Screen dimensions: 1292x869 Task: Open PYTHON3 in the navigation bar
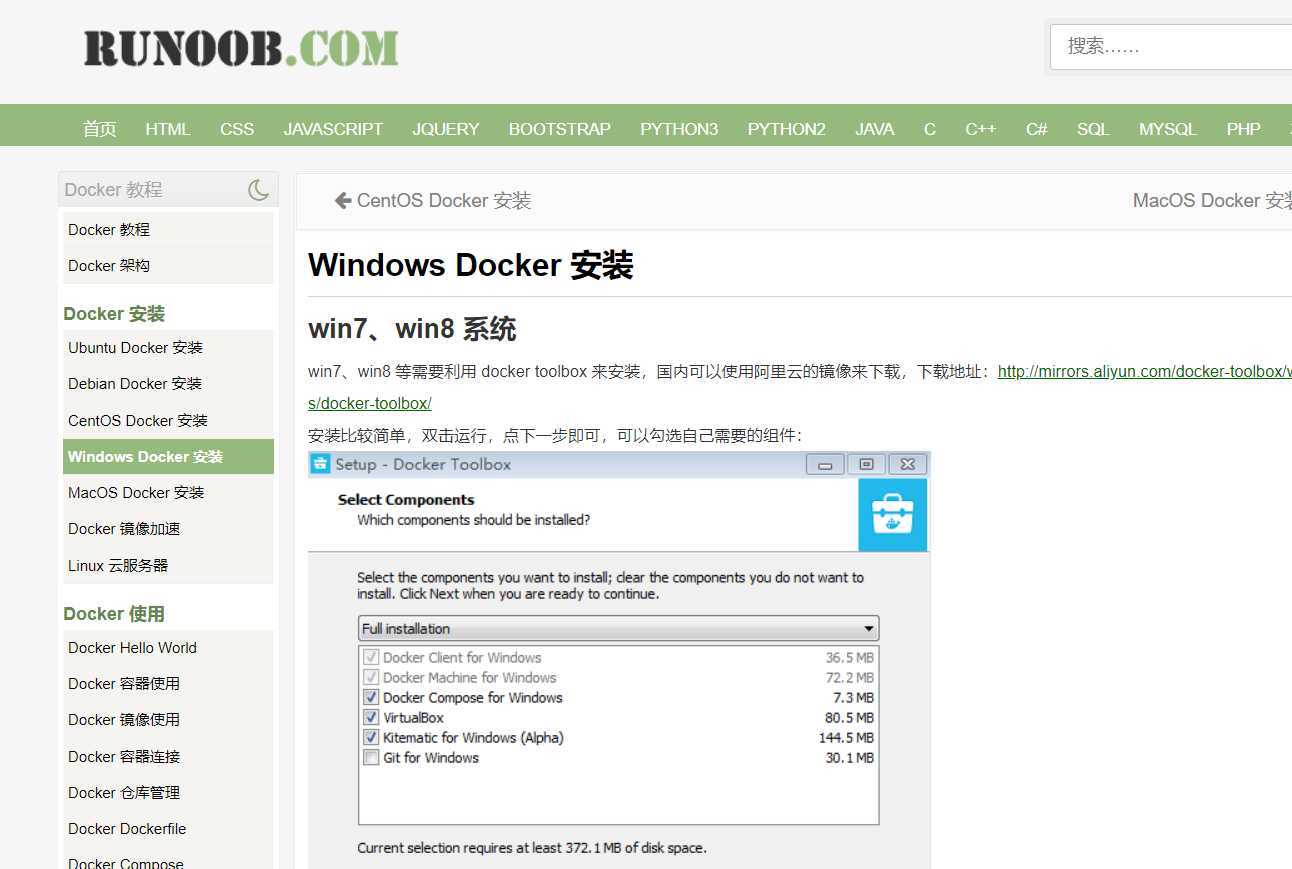click(679, 129)
